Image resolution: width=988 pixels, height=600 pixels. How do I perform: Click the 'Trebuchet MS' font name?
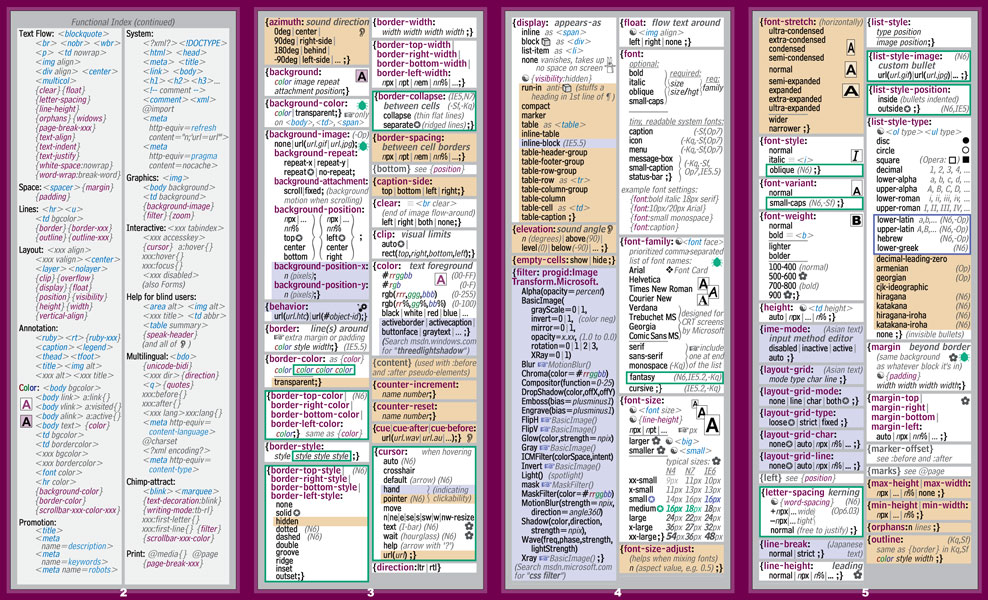[652, 317]
